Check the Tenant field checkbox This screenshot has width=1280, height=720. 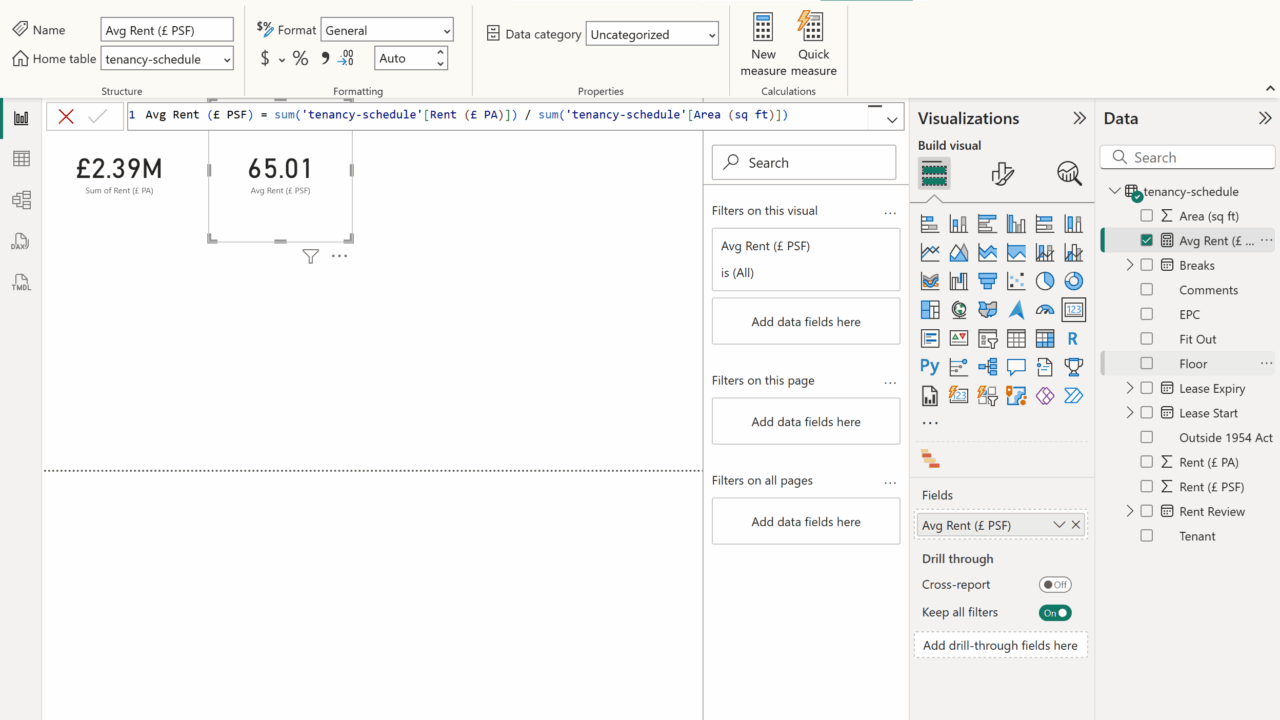tap(1147, 536)
